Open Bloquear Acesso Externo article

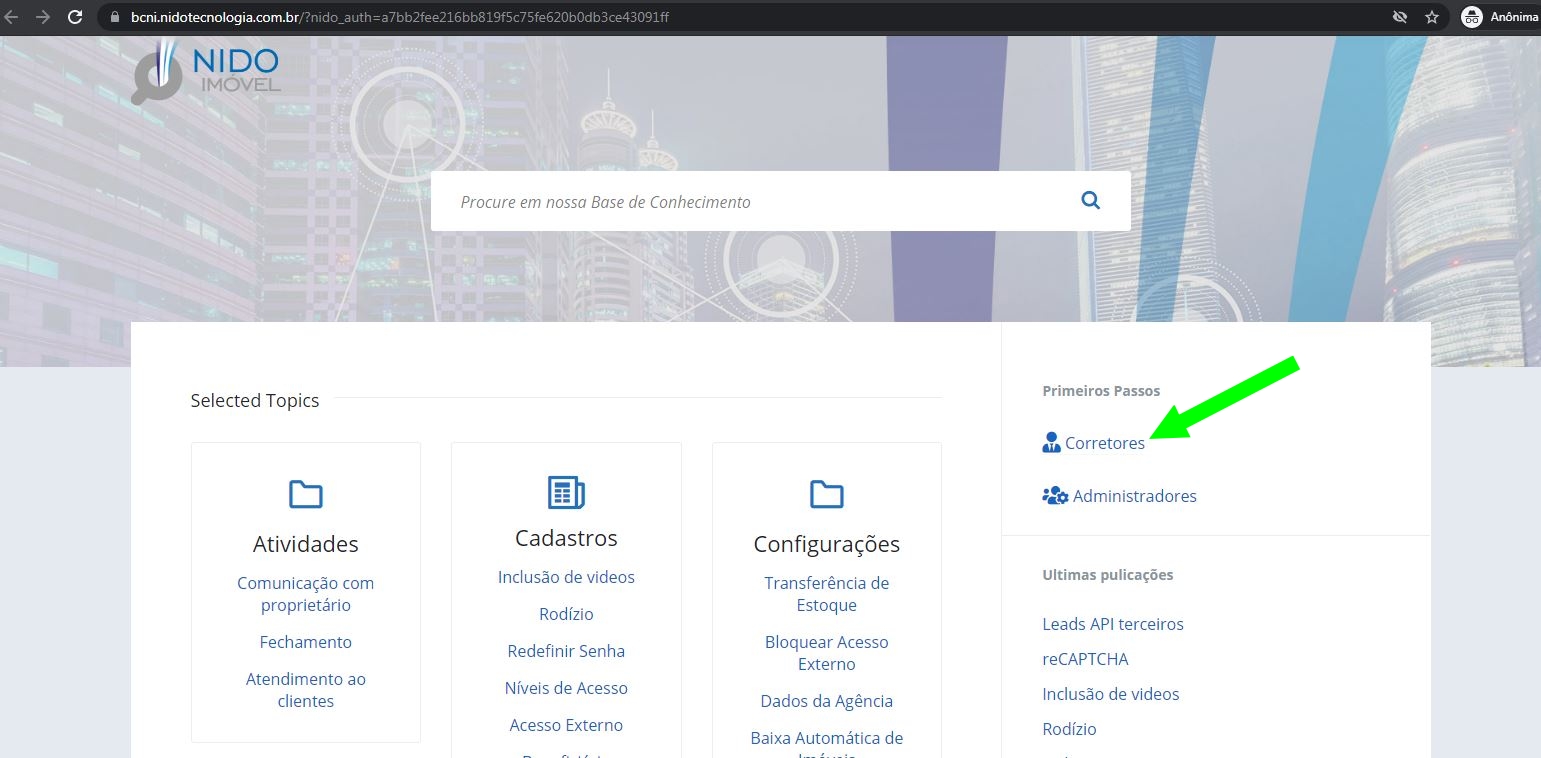tap(826, 653)
